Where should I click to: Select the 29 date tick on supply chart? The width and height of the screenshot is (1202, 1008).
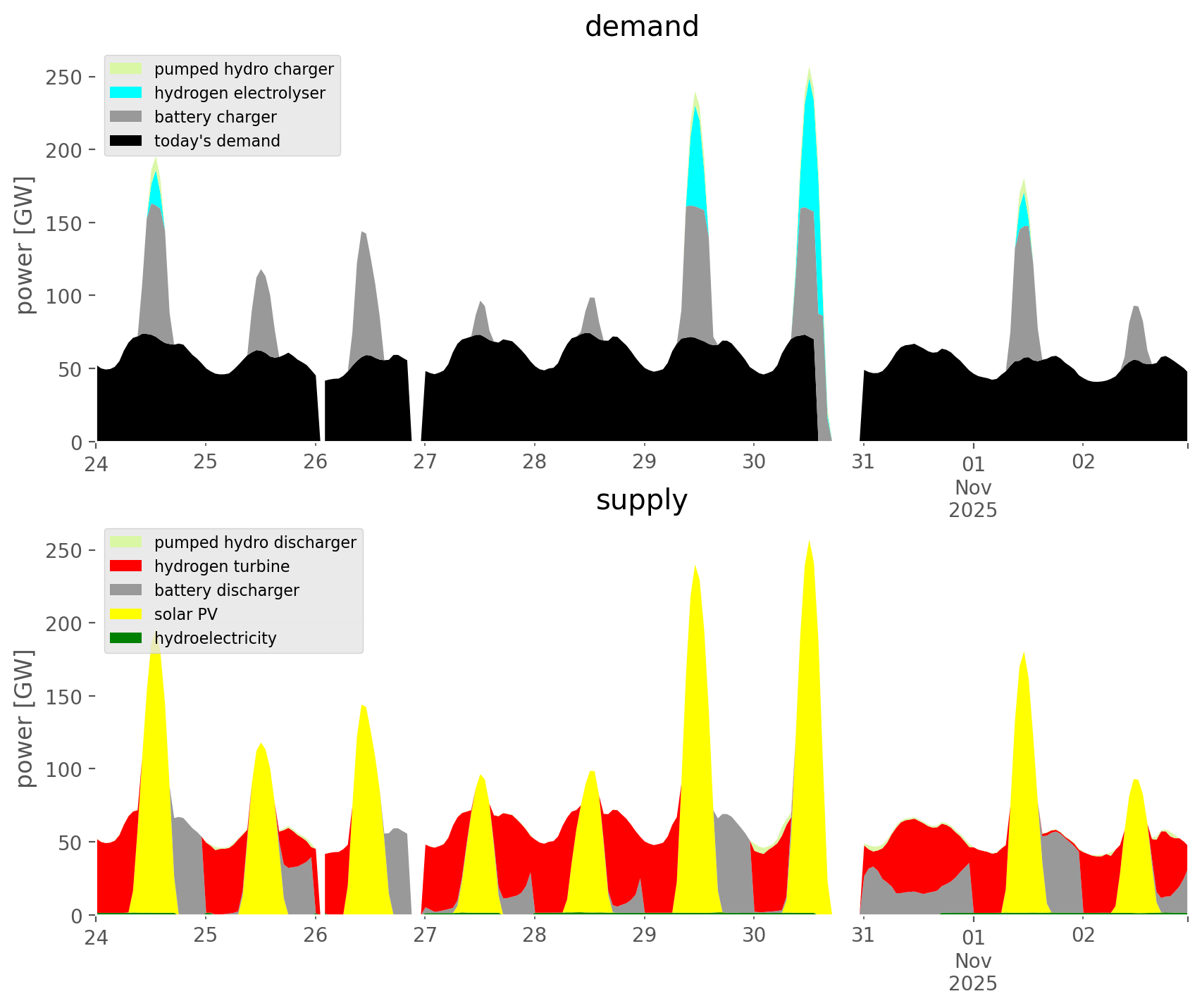644,935
